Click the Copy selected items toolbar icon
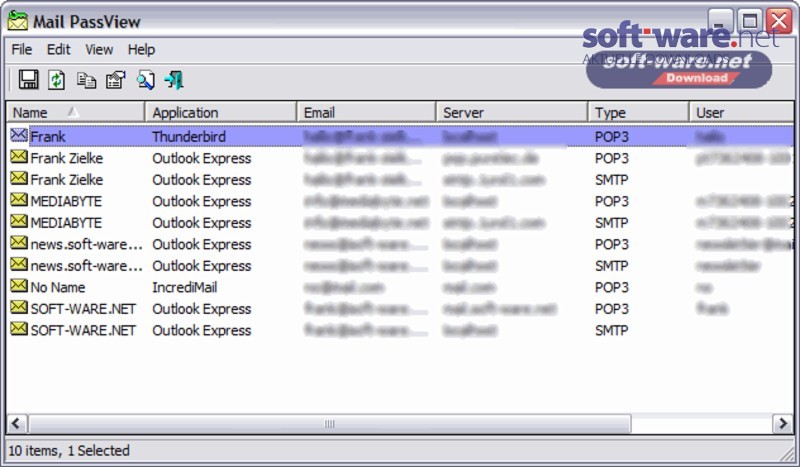This screenshot has width=800, height=467. [x=86, y=80]
